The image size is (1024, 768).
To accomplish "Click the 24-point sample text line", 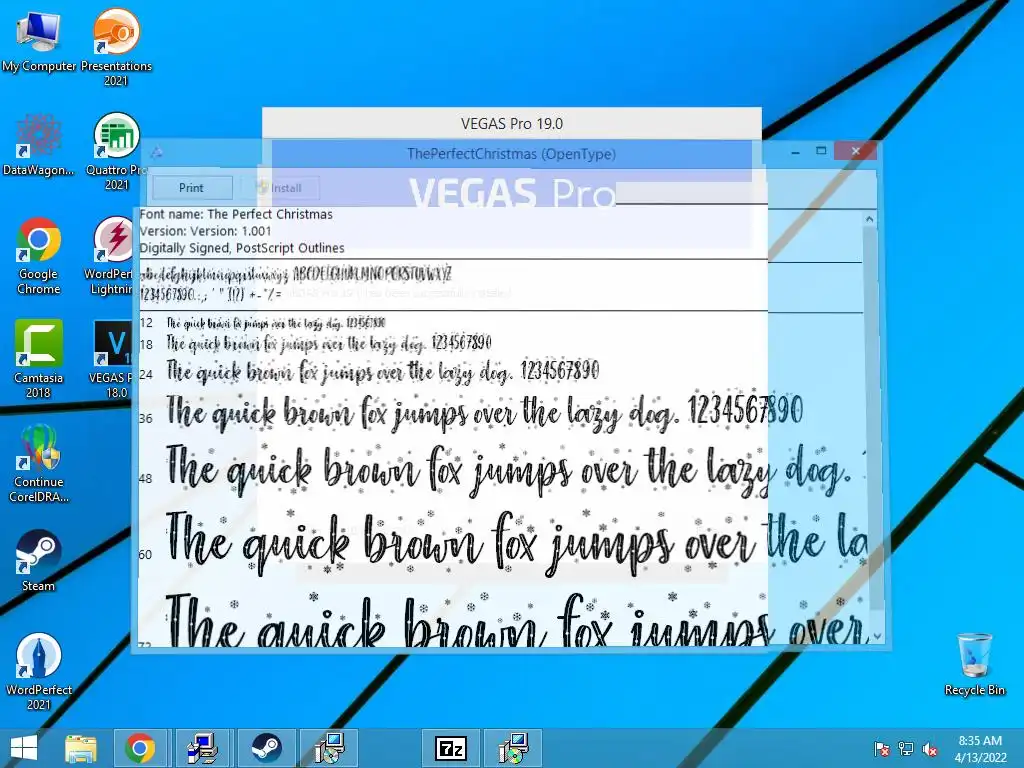I will [x=383, y=372].
